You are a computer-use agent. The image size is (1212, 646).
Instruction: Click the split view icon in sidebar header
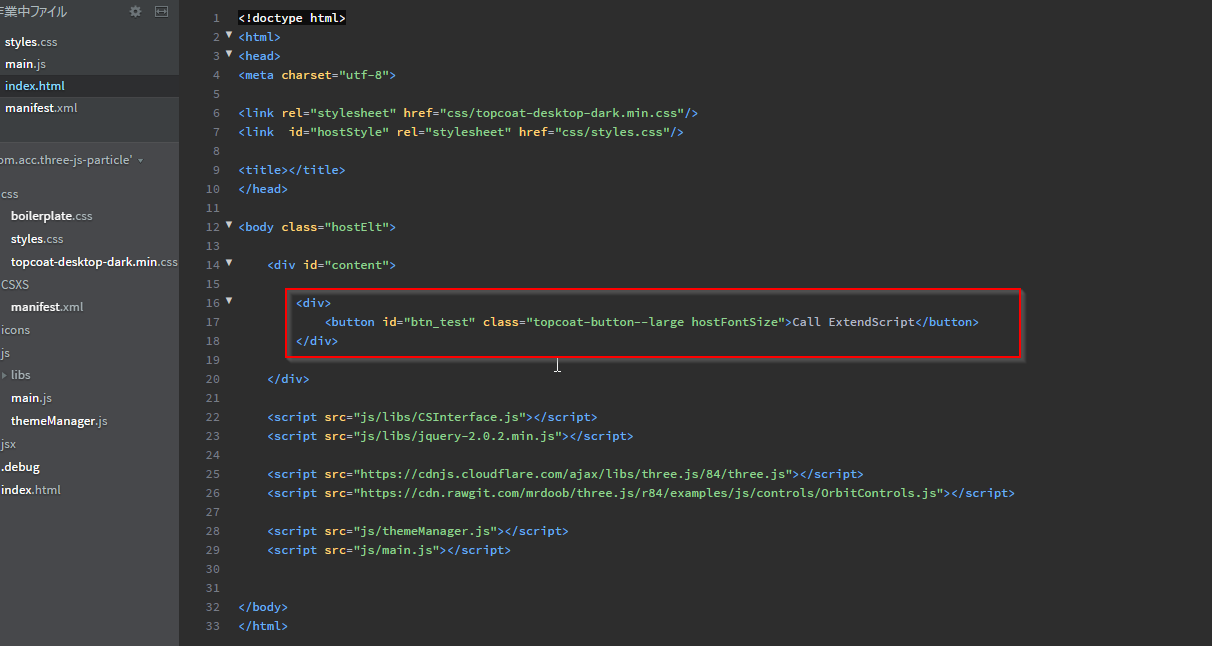click(162, 12)
